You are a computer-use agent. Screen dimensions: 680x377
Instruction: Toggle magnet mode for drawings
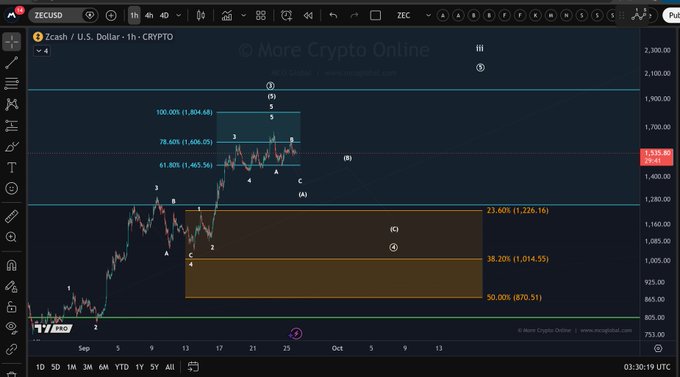click(x=12, y=265)
